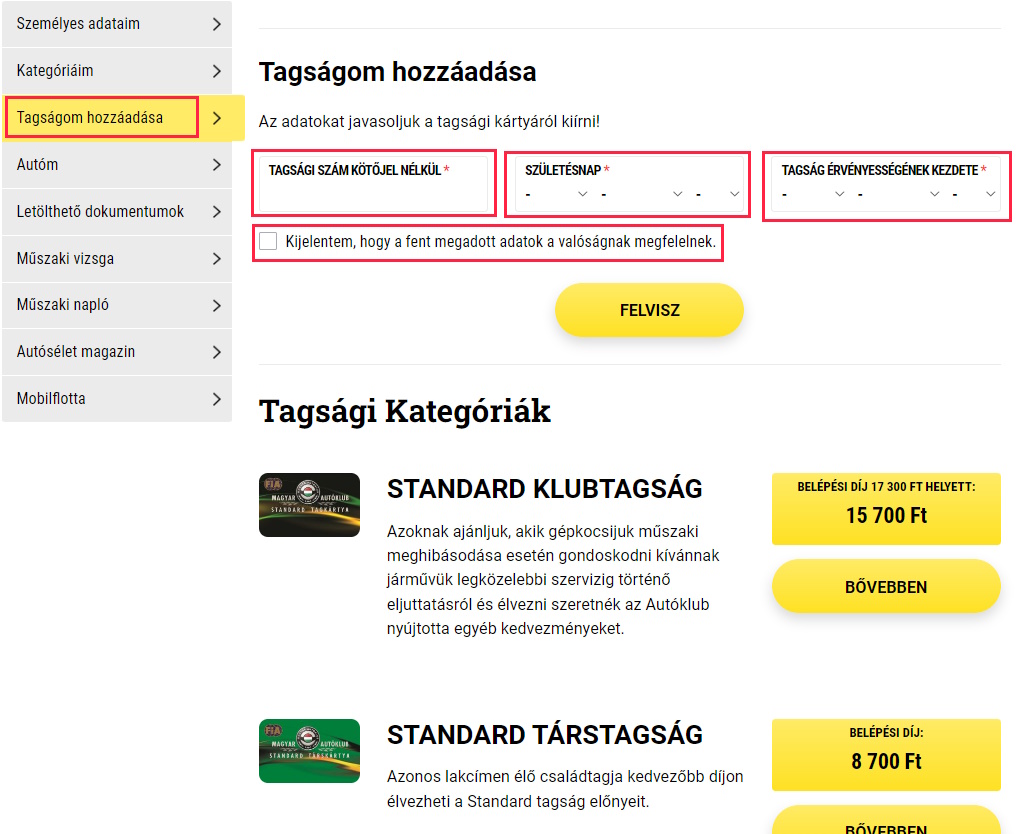Click the STANDARD KLUBTAGSÁG heading

(545, 489)
